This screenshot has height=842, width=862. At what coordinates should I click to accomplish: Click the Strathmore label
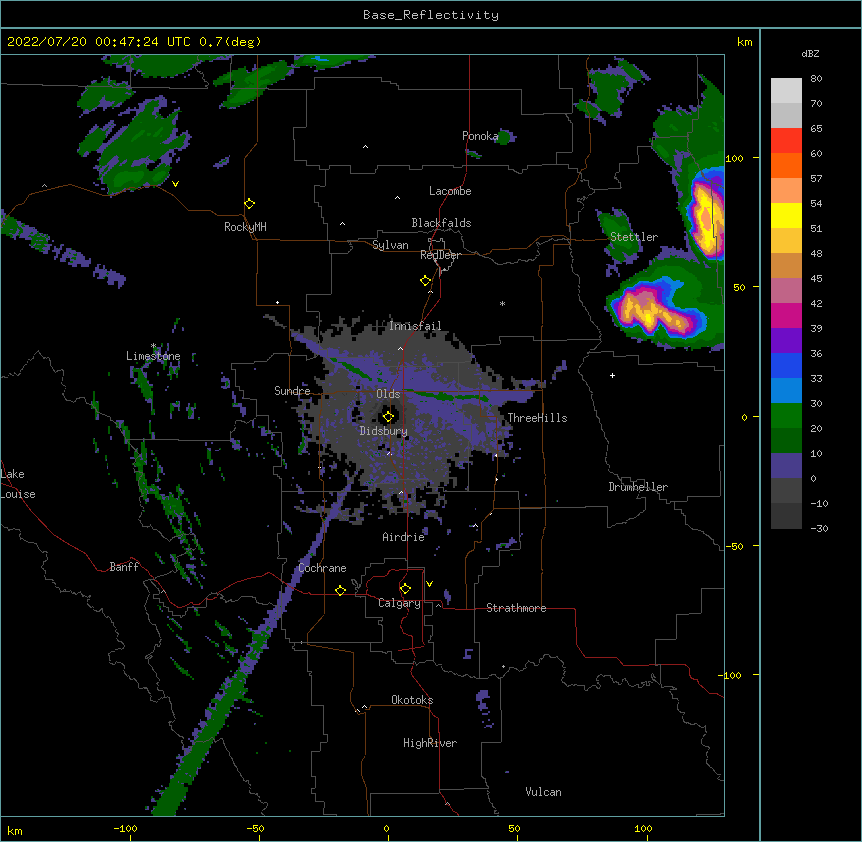[x=516, y=608]
